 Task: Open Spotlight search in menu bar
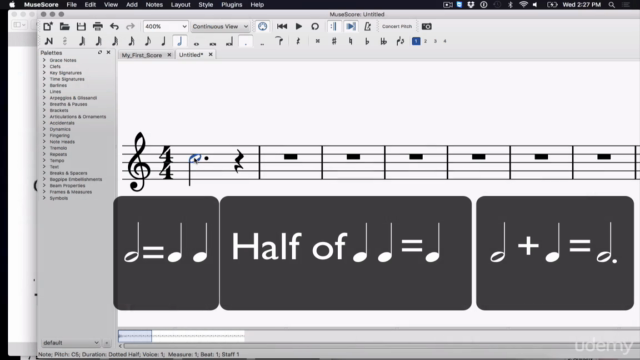coord(611,4)
